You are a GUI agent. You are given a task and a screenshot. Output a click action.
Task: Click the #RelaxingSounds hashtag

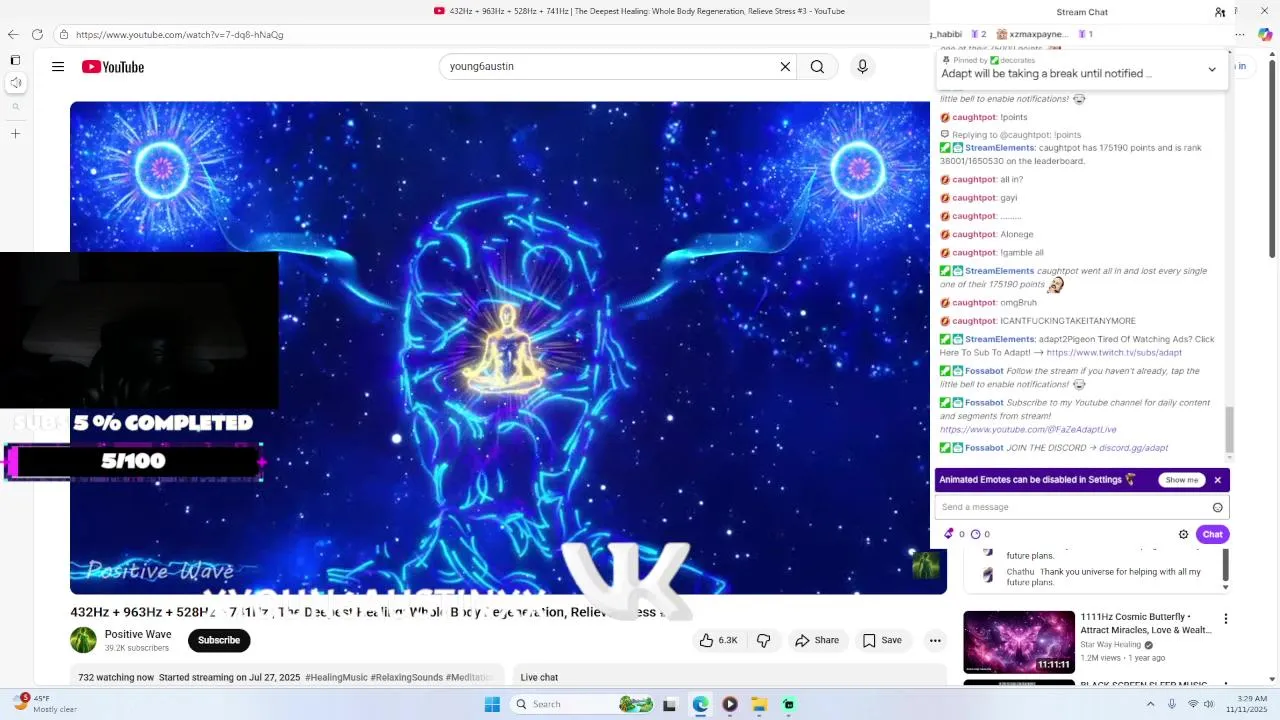pyautogui.click(x=407, y=677)
